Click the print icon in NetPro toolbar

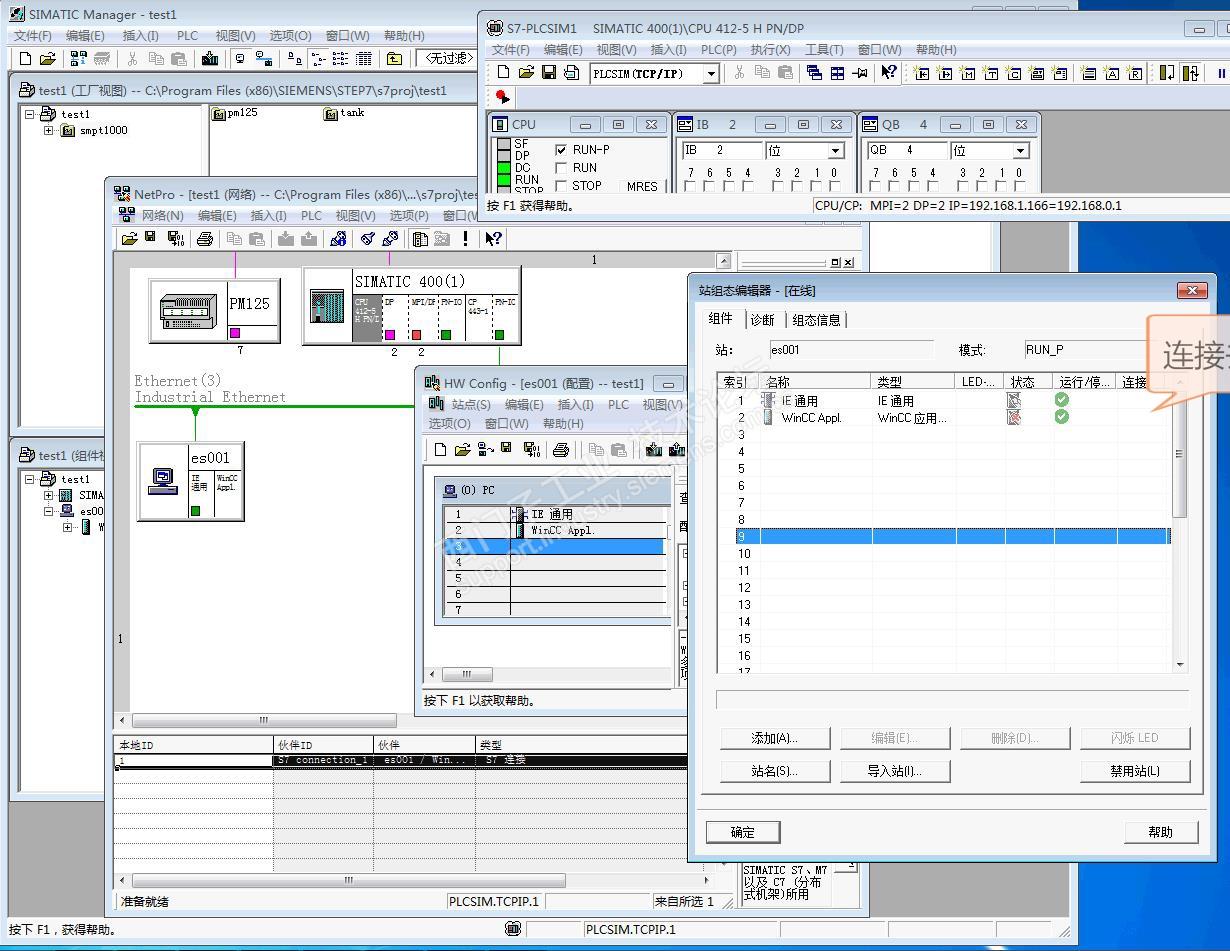(x=205, y=239)
